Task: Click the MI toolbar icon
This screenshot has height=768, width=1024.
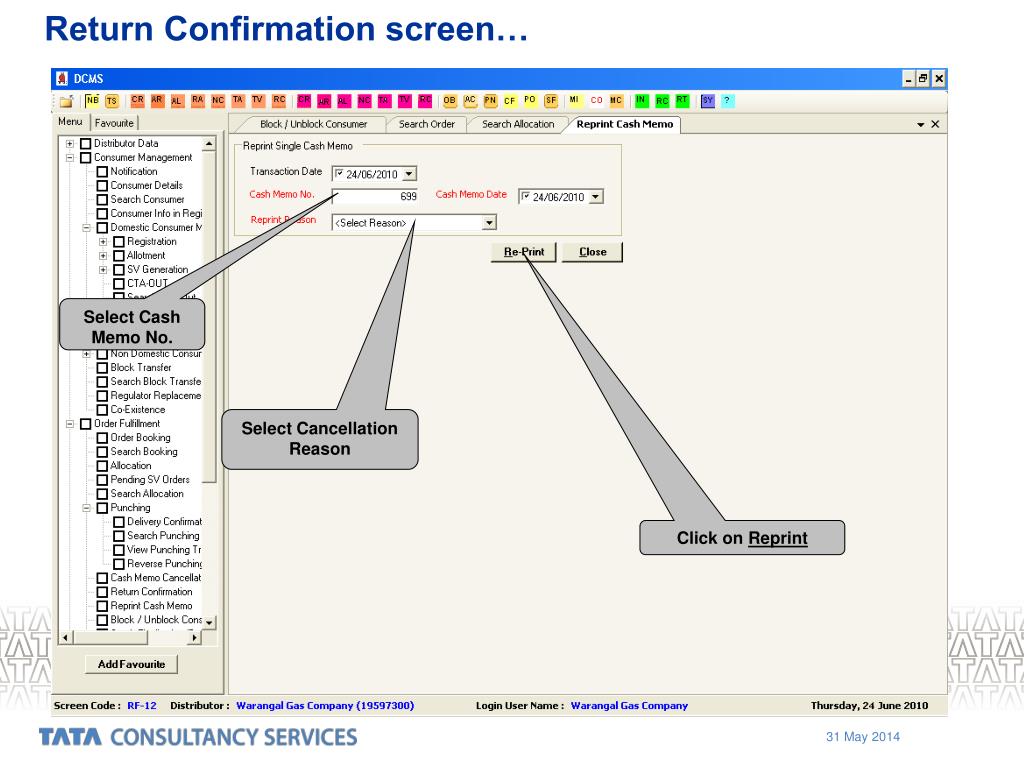Action: coord(574,101)
